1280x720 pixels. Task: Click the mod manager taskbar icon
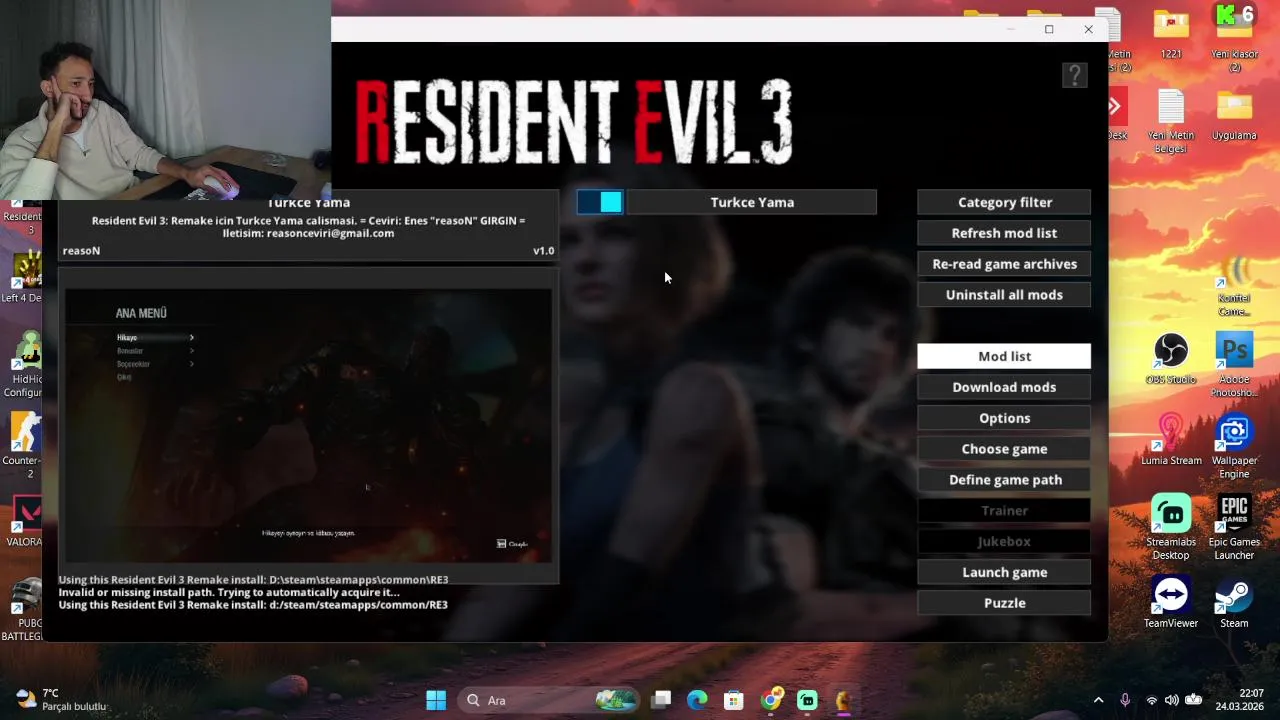843,700
